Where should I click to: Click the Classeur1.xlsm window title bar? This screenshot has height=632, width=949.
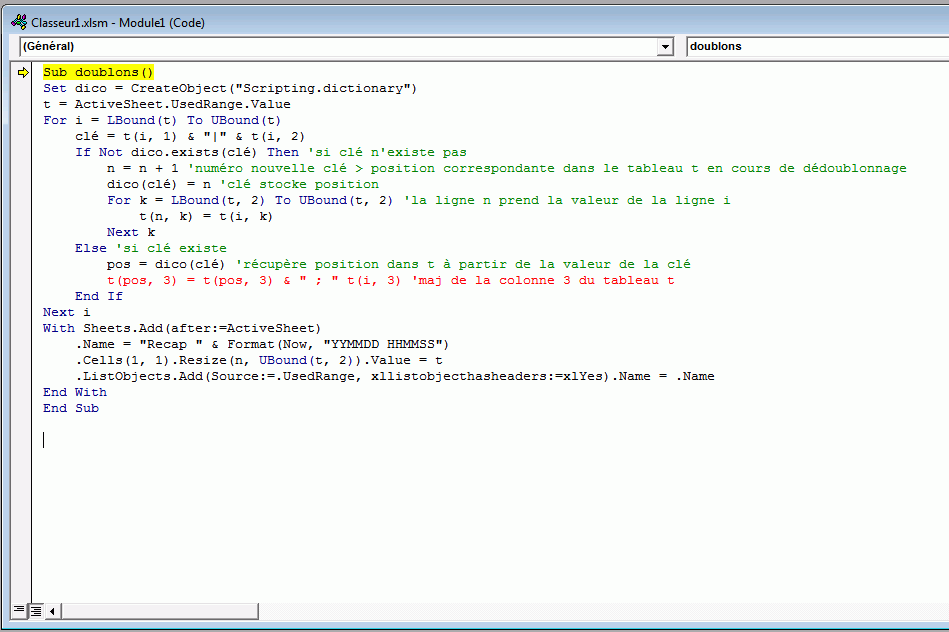tap(400, 21)
